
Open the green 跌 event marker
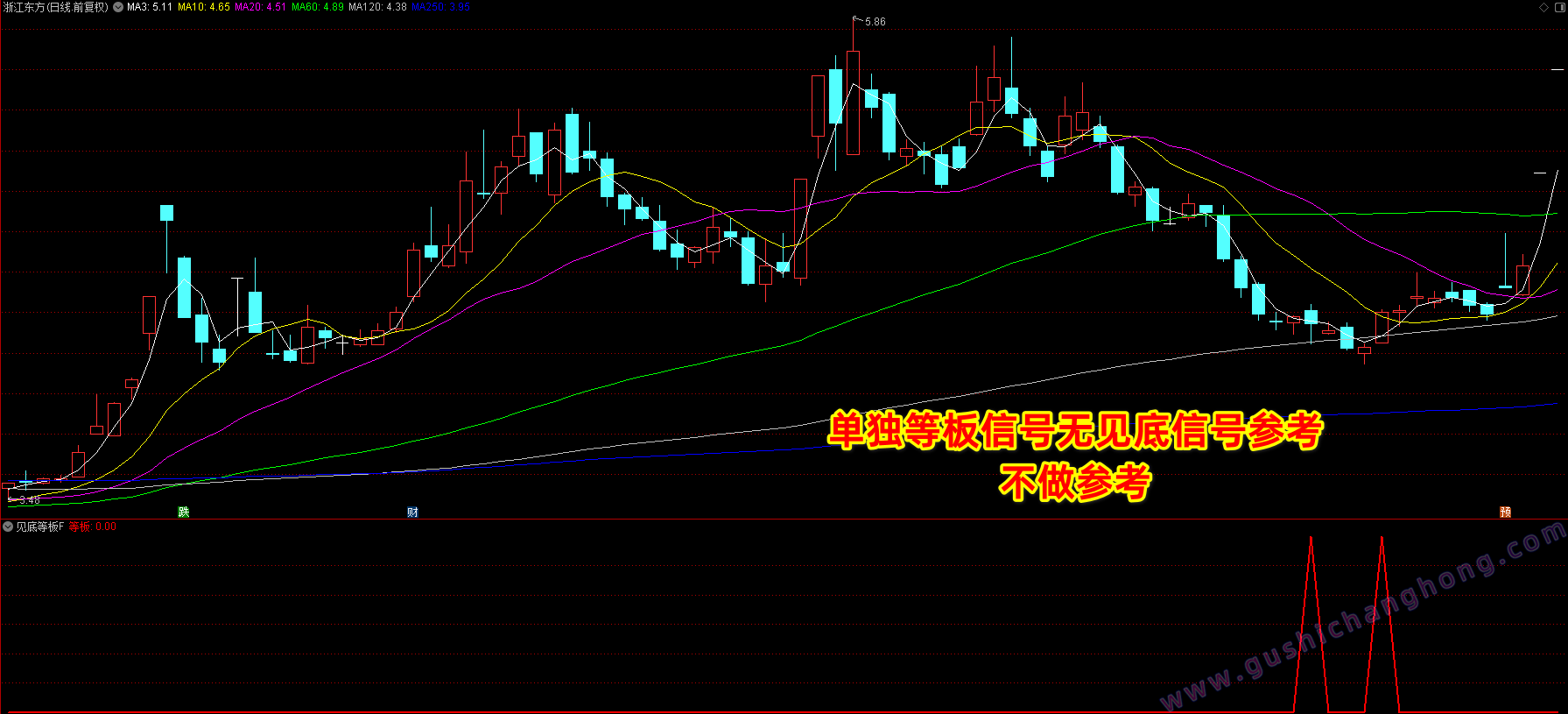[184, 512]
